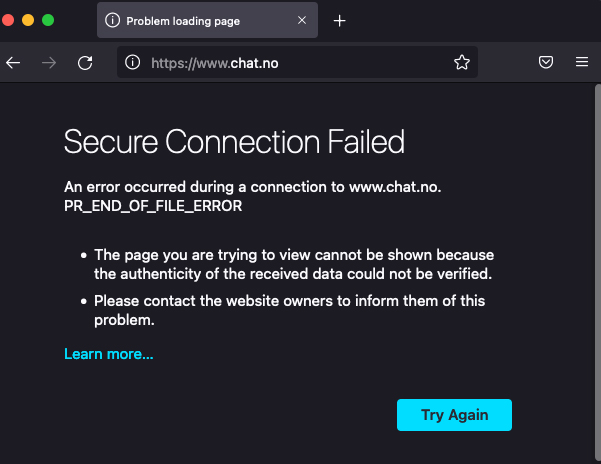Close the Problem loading page tab

(x=303, y=20)
